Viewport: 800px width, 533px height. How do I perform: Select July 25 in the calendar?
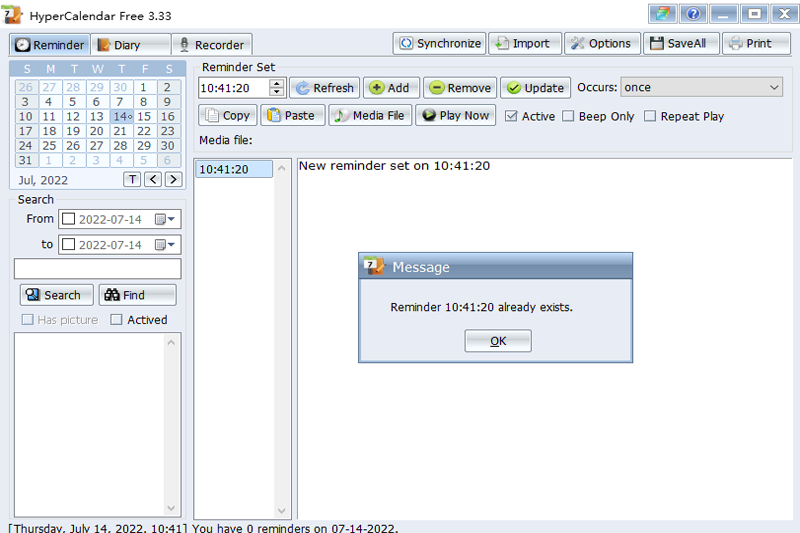point(49,146)
